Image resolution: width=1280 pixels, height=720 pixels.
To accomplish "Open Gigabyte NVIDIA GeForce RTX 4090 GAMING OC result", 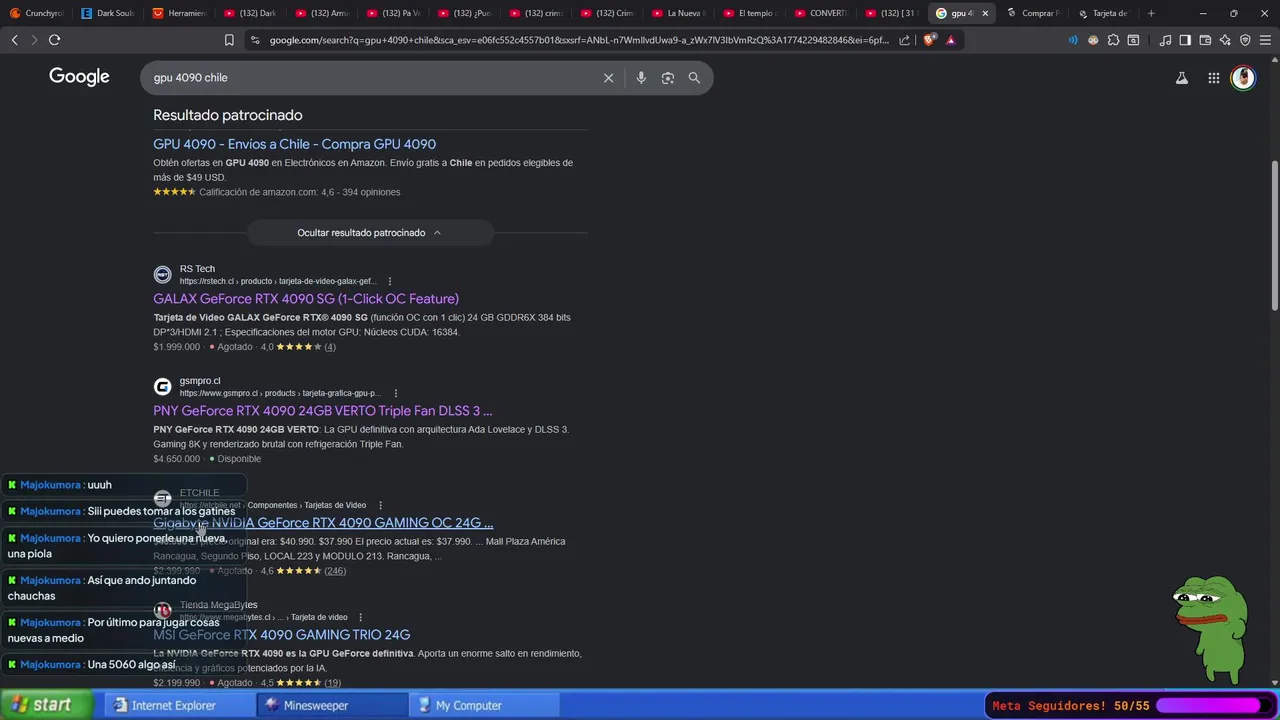I will click(323, 523).
